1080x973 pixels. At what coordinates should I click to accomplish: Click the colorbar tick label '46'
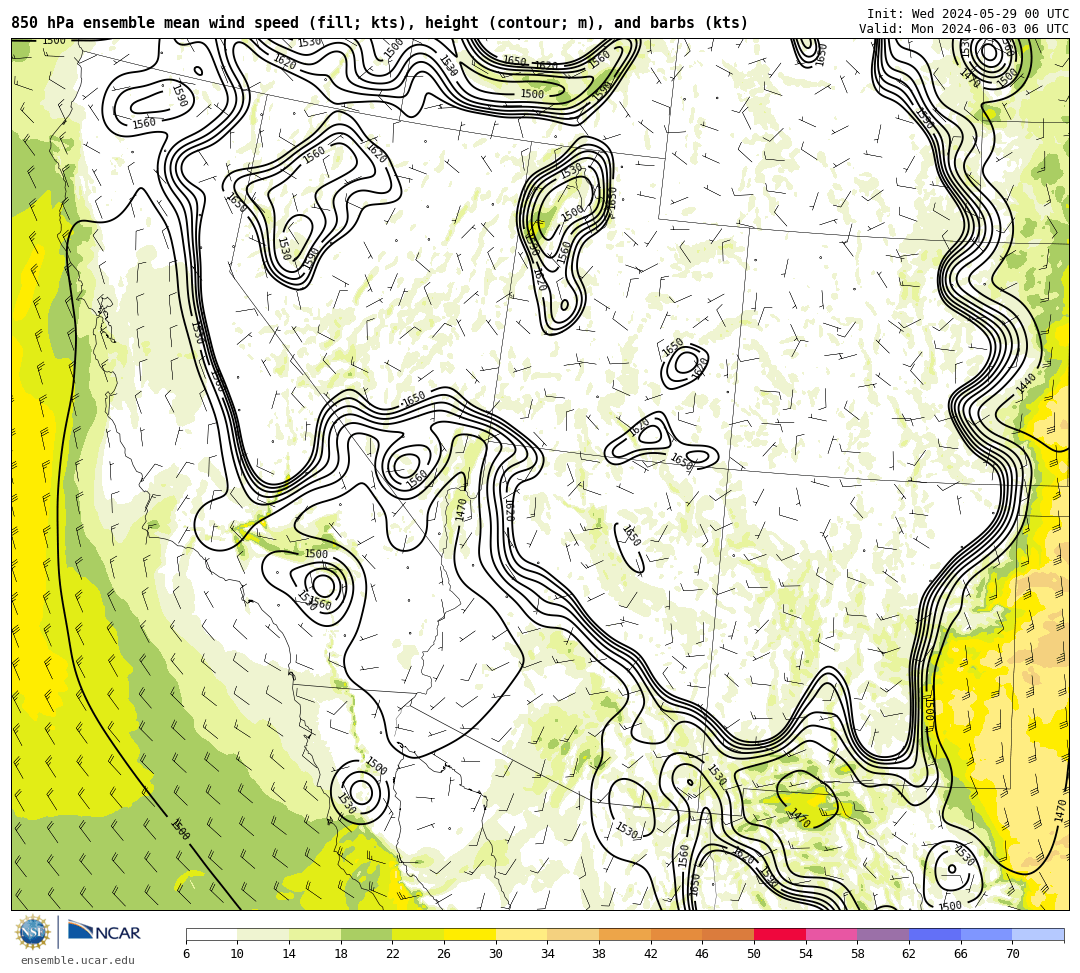[703, 954]
